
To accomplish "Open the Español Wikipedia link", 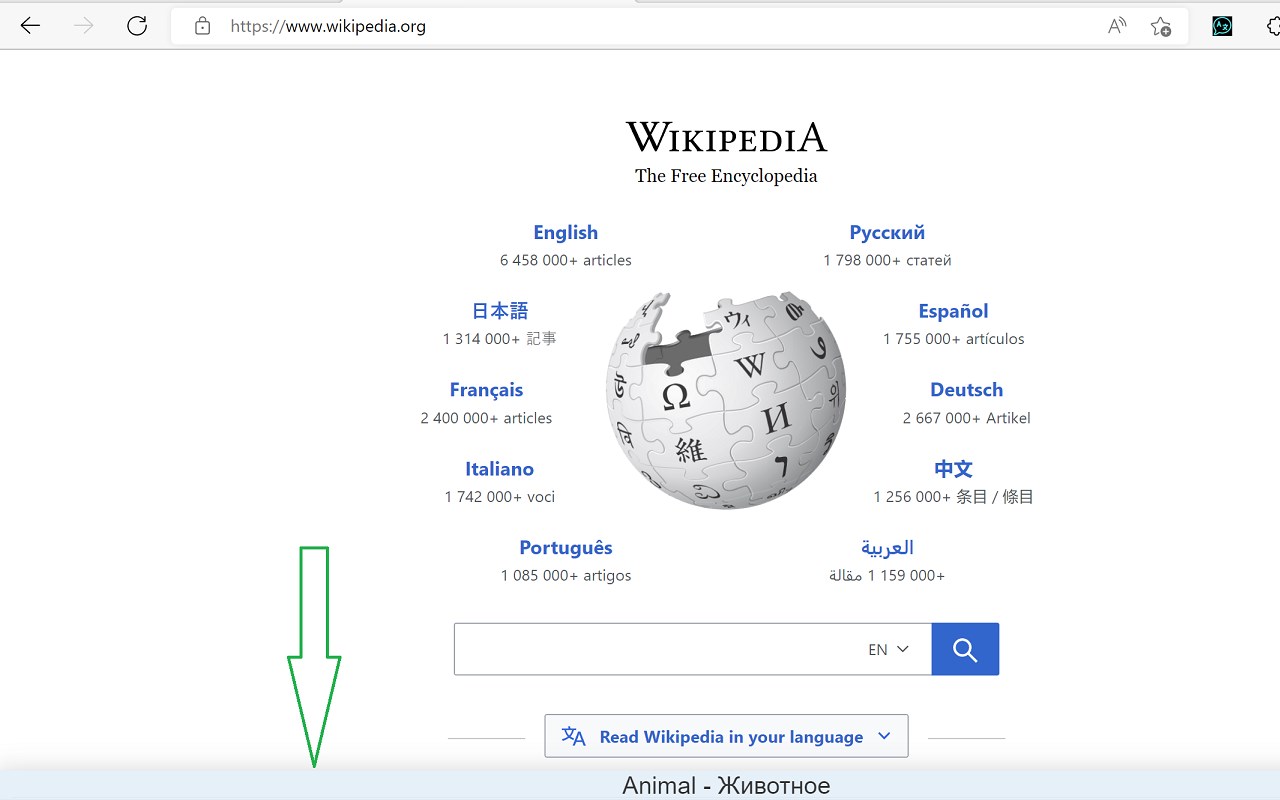I will tap(953, 311).
